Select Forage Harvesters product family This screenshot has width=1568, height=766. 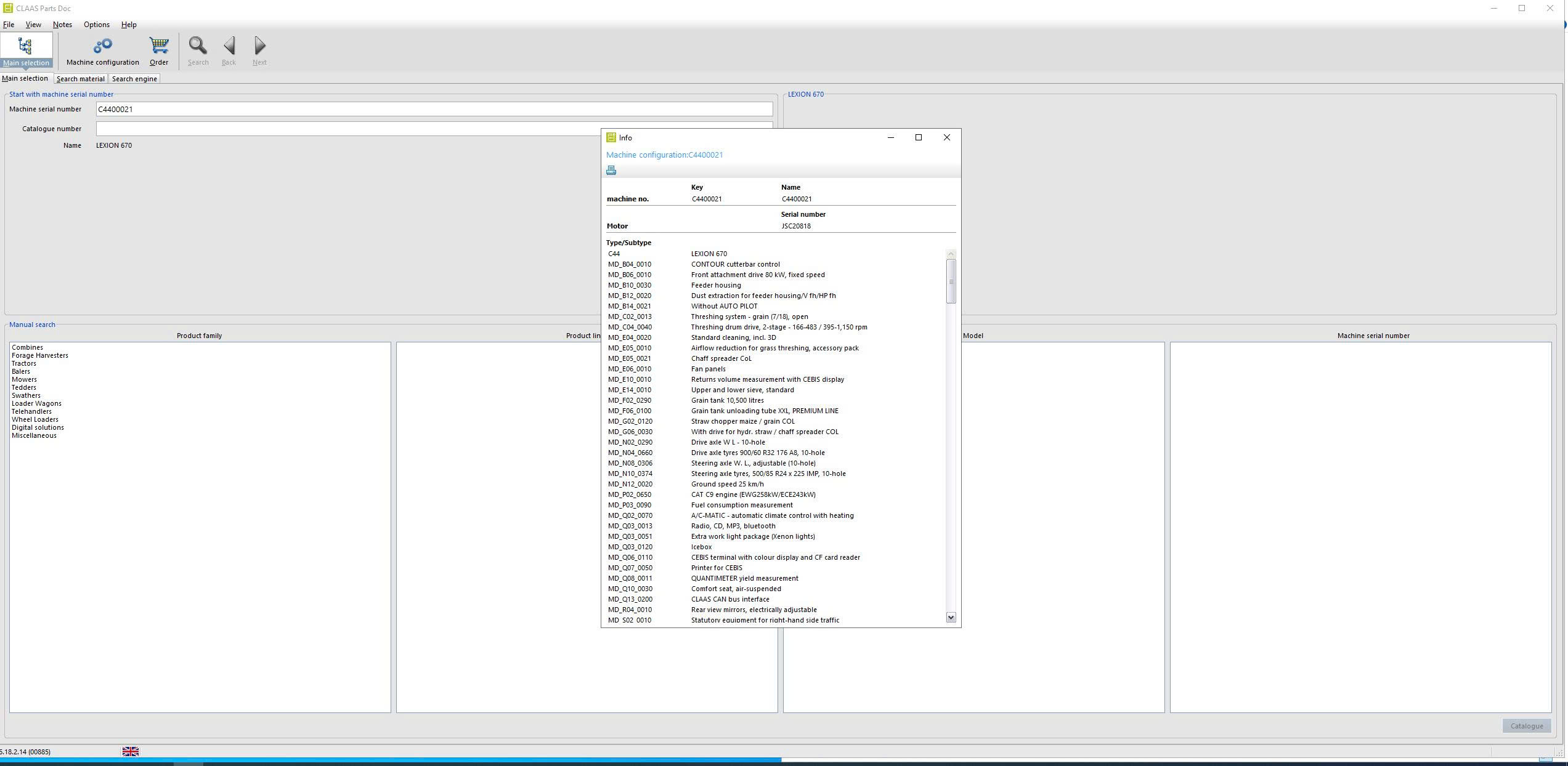(40, 355)
